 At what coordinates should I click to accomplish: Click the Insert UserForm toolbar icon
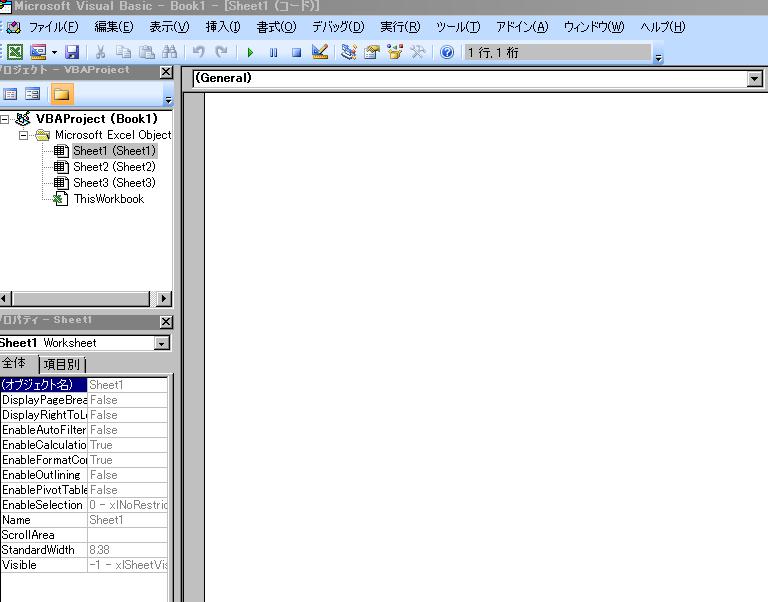pyautogui.click(x=38, y=52)
